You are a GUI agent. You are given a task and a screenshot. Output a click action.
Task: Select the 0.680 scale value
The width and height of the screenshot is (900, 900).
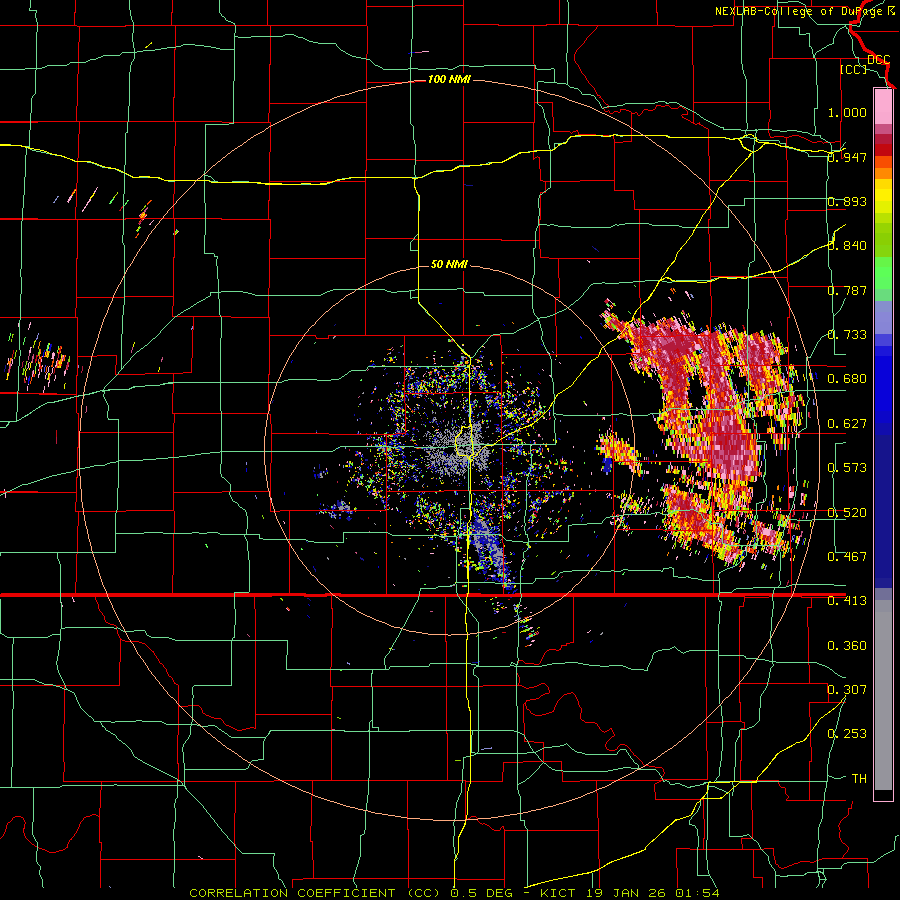point(847,379)
